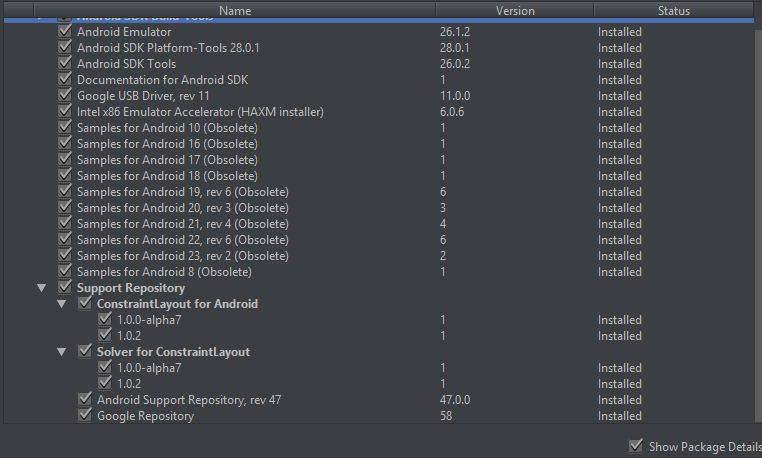Select the Google Repository row label
This screenshot has width=762, height=458.
(x=145, y=416)
